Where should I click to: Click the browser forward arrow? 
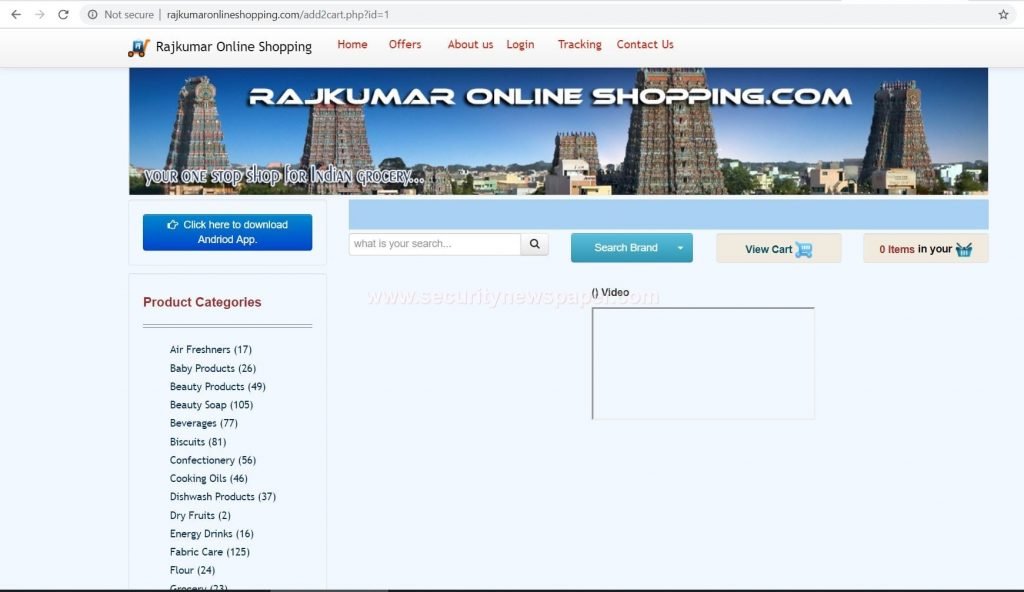click(40, 14)
